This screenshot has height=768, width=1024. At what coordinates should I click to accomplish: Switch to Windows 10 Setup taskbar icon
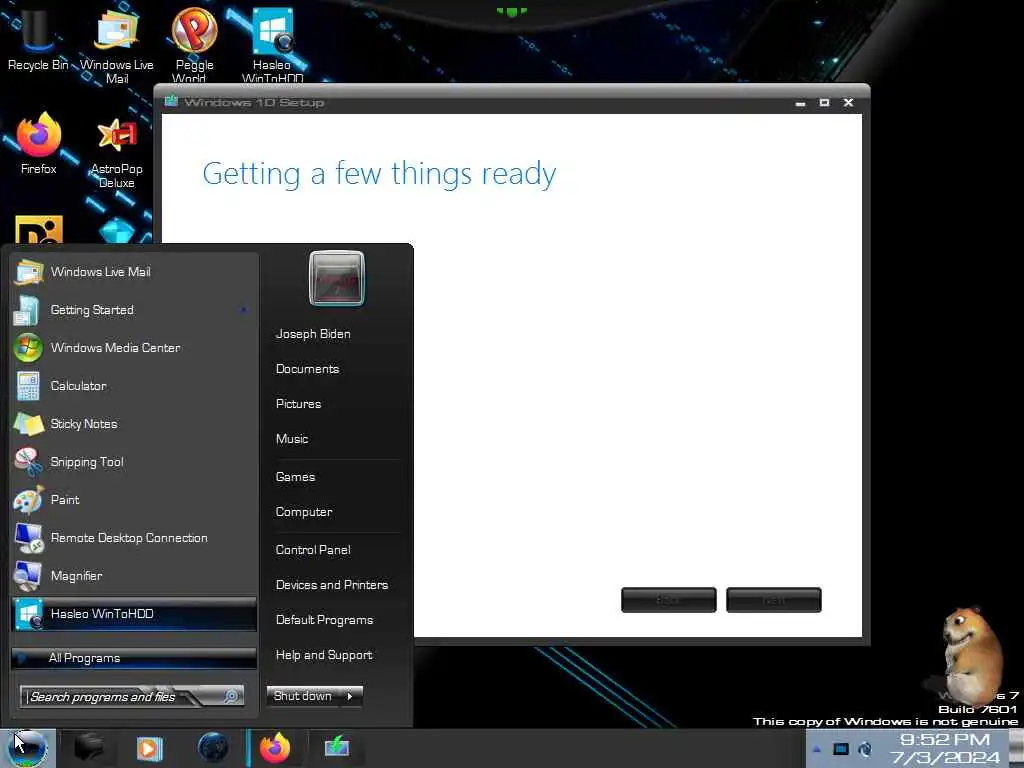pyautogui.click(x=337, y=747)
